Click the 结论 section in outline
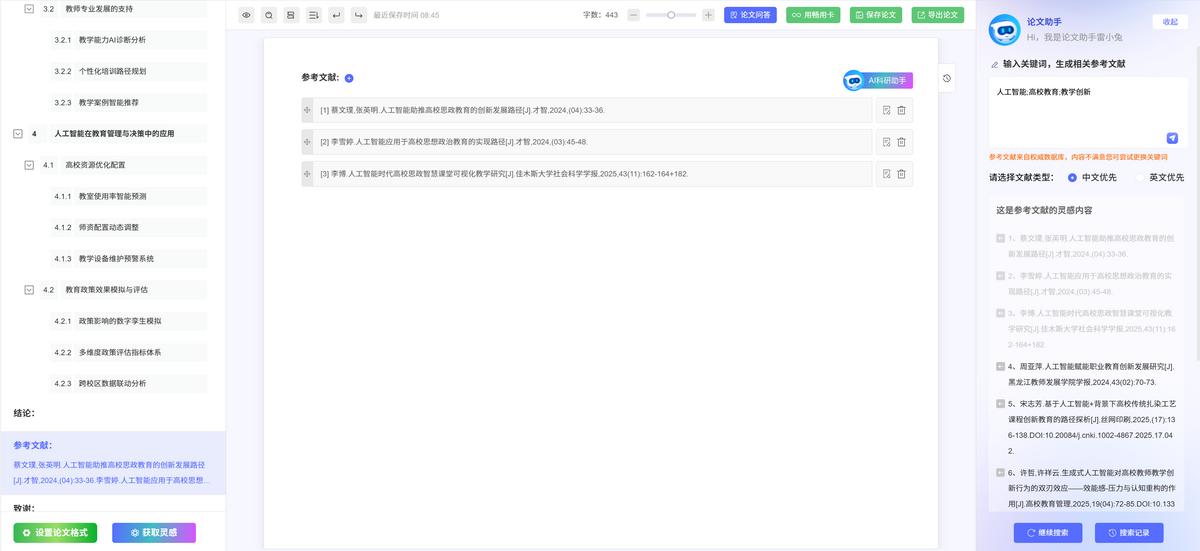This screenshot has height=551, width=1200. click(24, 413)
